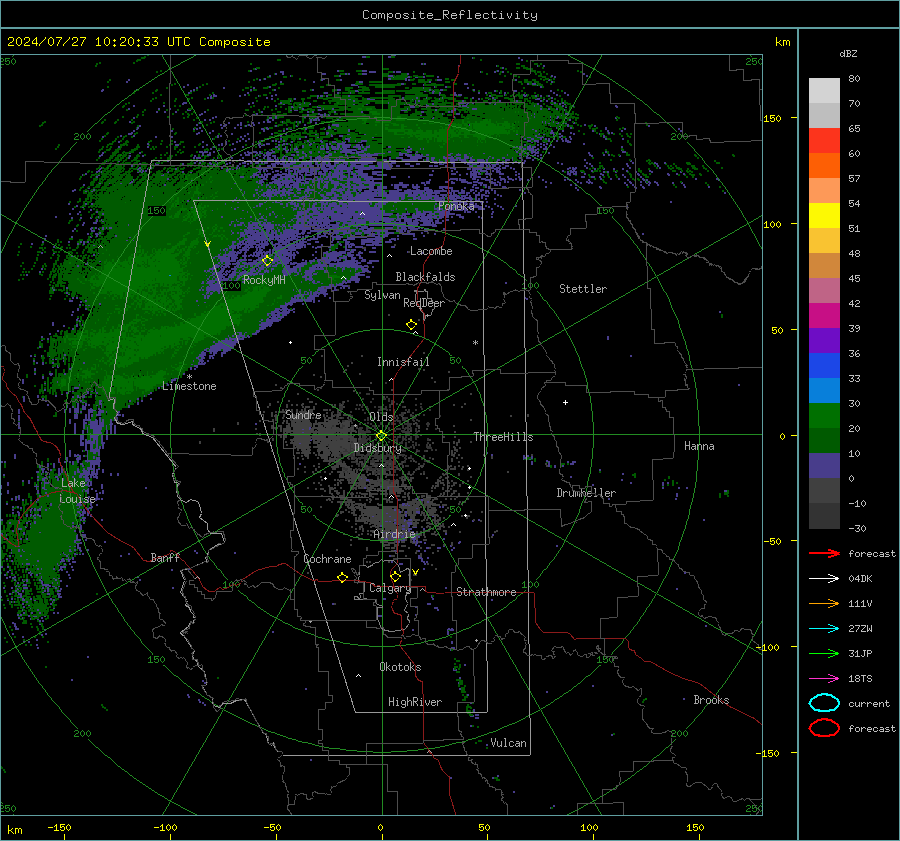
Task: Click the Stettler label
Action: pyautogui.click(x=583, y=289)
